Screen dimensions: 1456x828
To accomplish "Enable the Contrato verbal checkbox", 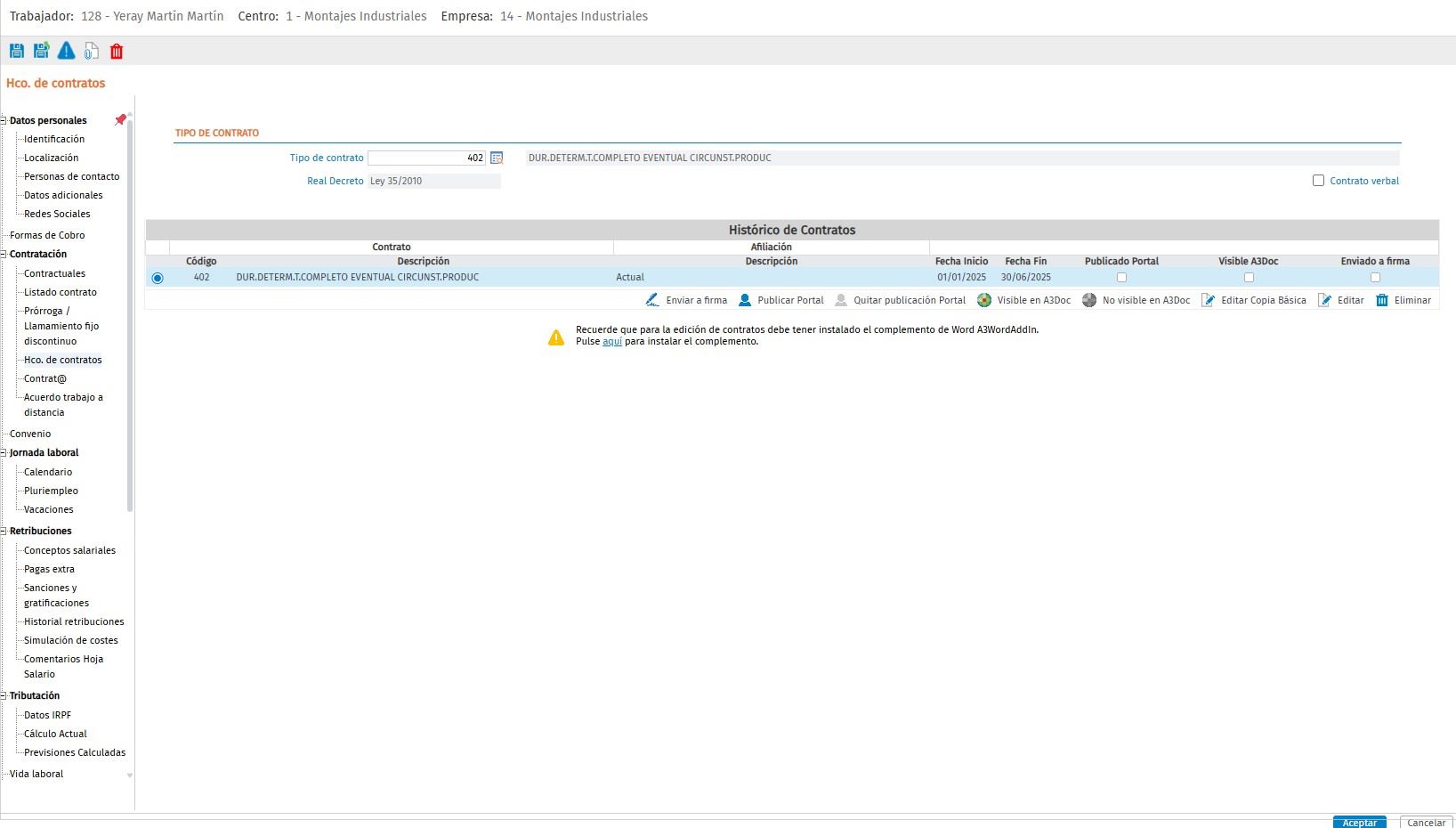I will point(1318,181).
